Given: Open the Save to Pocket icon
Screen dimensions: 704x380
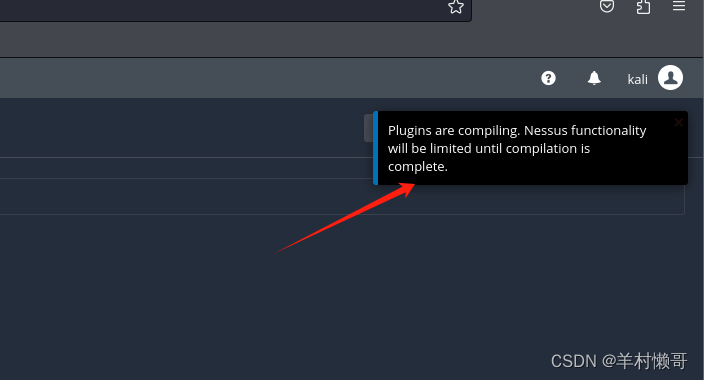Looking at the screenshot, I should 607,6.
